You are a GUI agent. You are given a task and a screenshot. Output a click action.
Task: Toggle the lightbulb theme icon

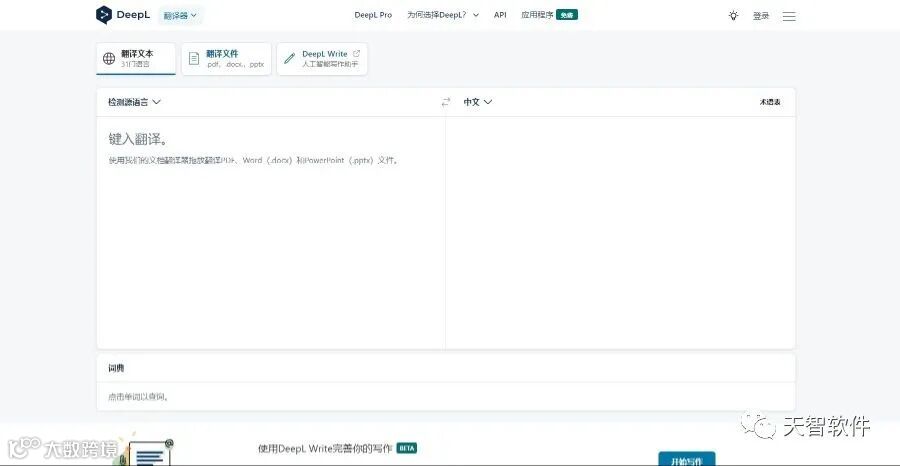tap(734, 15)
